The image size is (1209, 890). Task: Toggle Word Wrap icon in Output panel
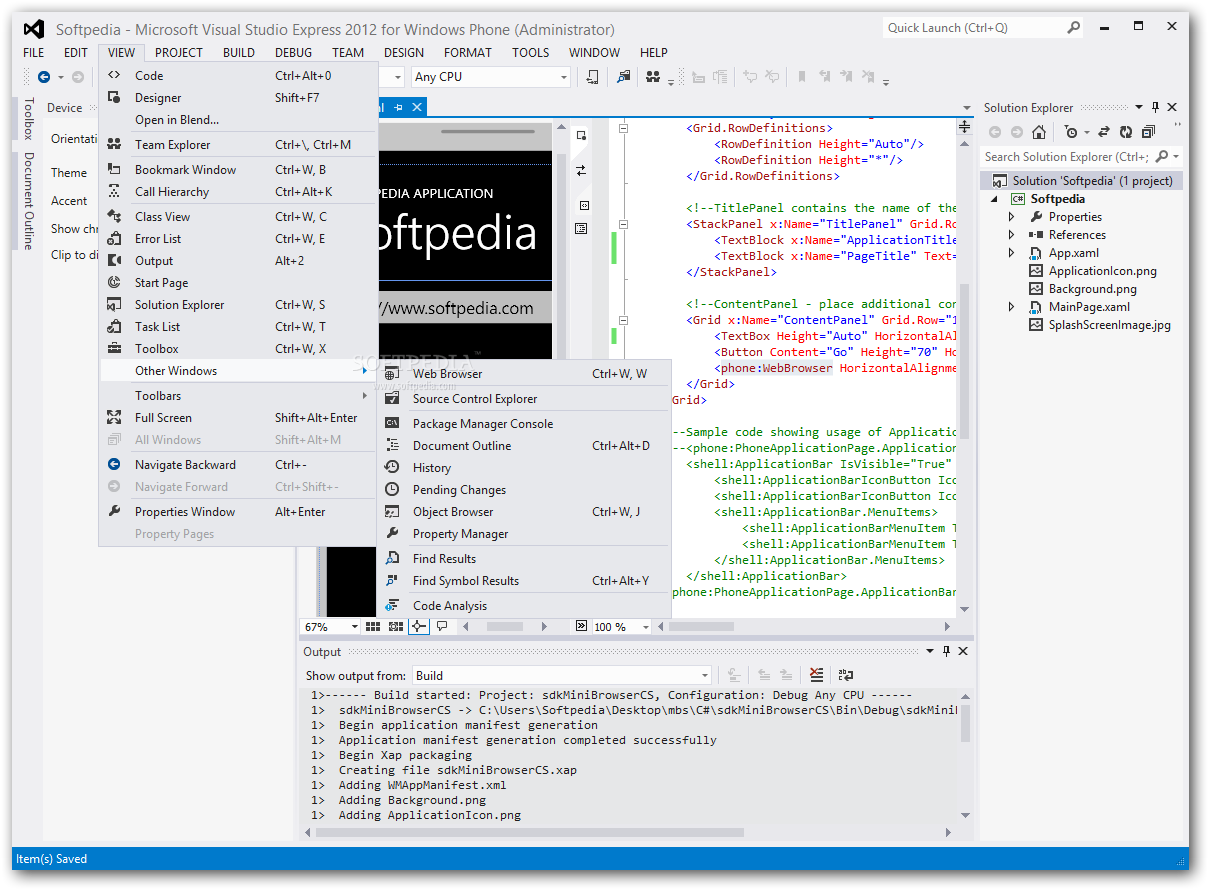845,675
